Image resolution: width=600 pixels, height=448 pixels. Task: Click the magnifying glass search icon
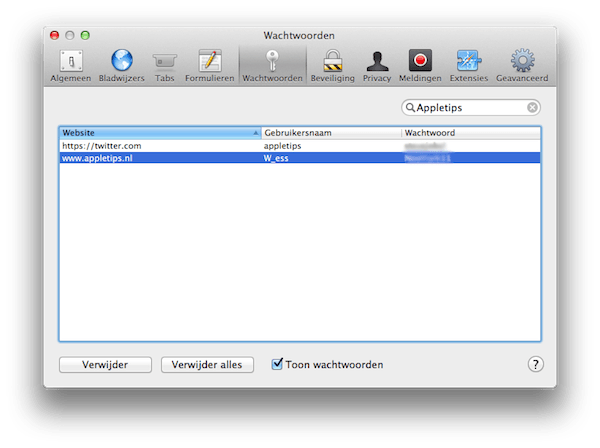pos(410,108)
